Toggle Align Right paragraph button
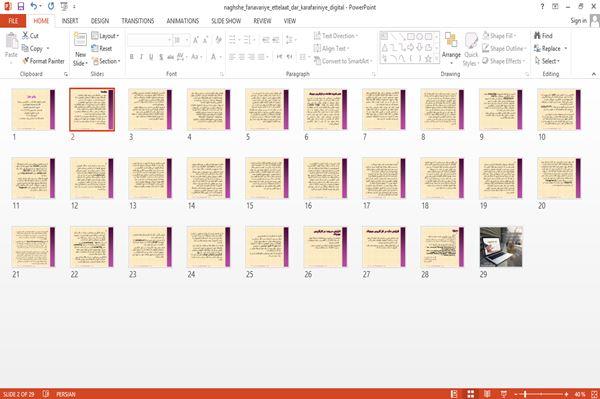600x399 pixels. (251, 57)
